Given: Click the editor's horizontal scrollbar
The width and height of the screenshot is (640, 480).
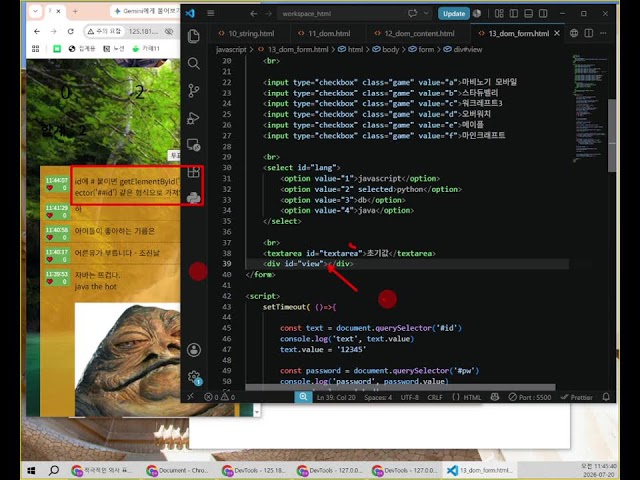Looking at the screenshot, I should 400,387.
